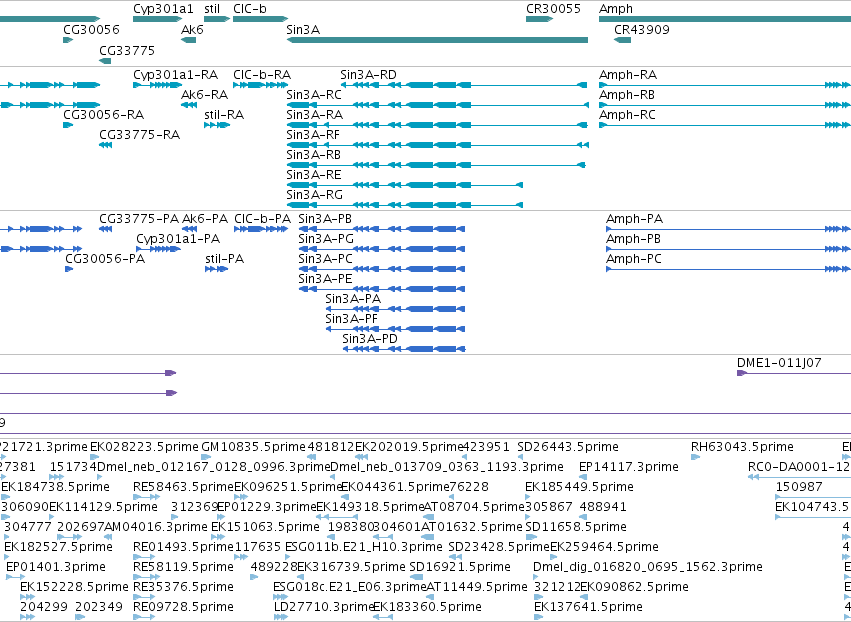Select the LD27710.3prime EST label
Screen dimensions: 851x622
pos(324,607)
